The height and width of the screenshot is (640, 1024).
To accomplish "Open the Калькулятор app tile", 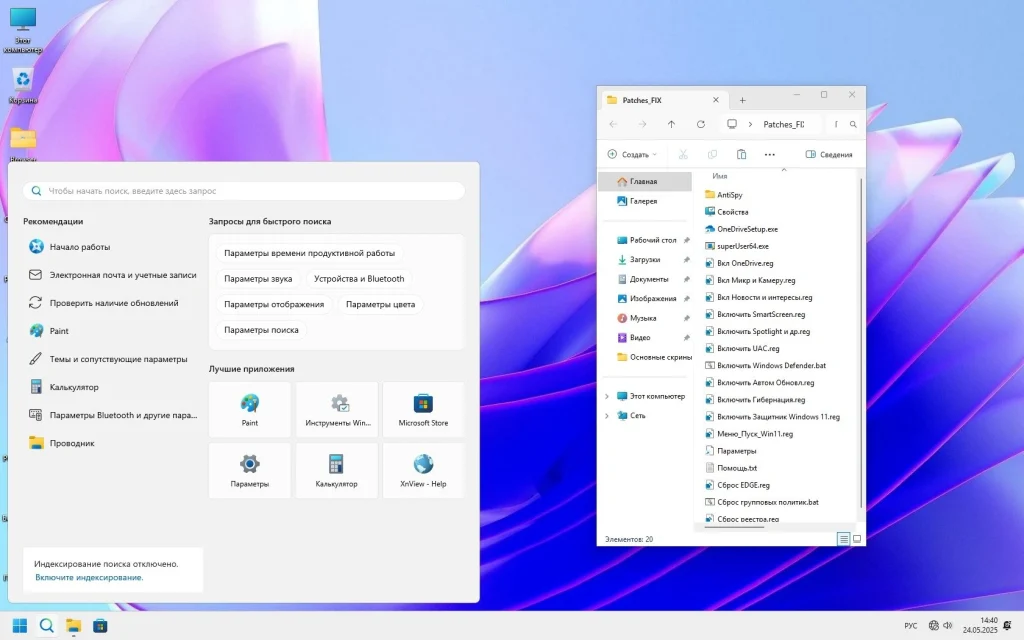I will (336, 470).
